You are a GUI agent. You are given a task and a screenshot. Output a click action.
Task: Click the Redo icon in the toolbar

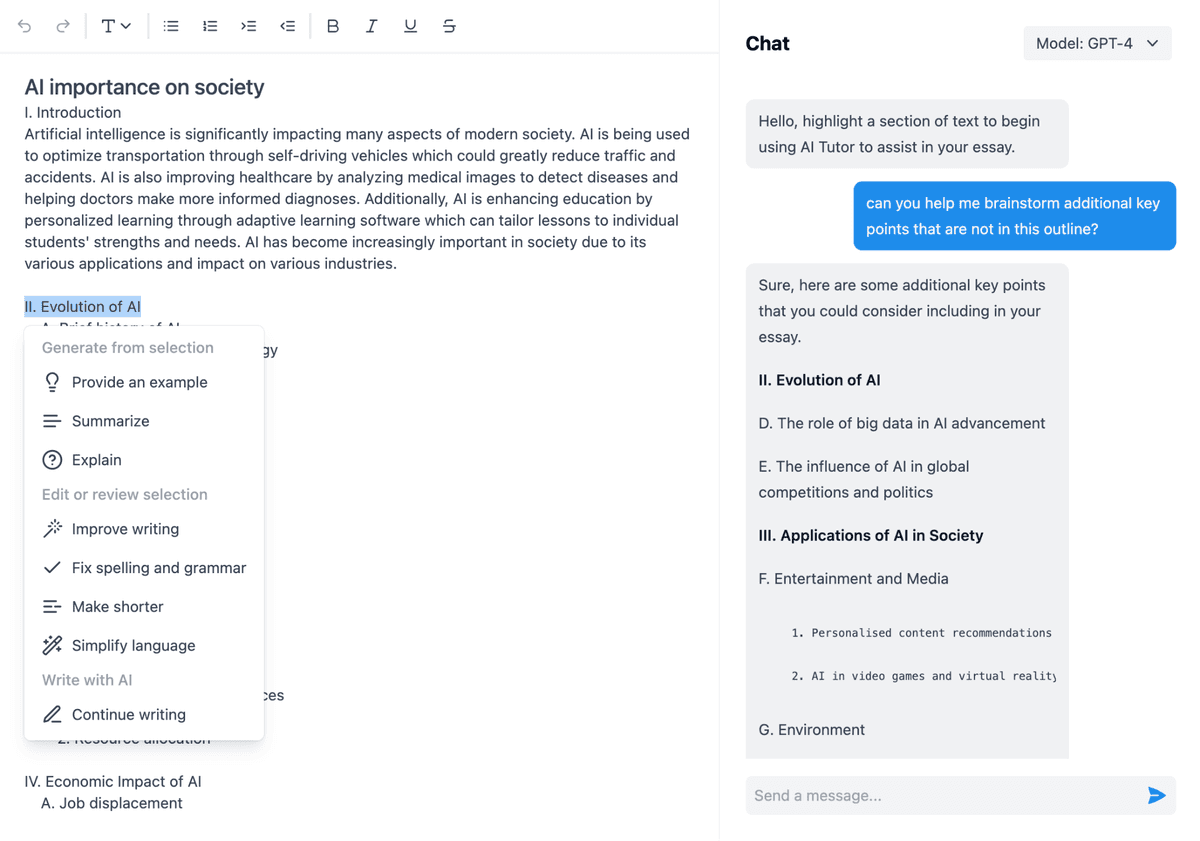62,26
